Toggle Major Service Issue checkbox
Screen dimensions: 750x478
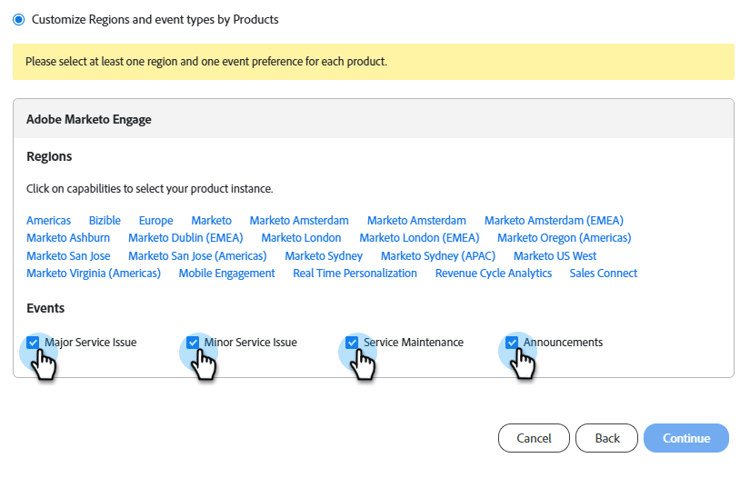pos(33,342)
